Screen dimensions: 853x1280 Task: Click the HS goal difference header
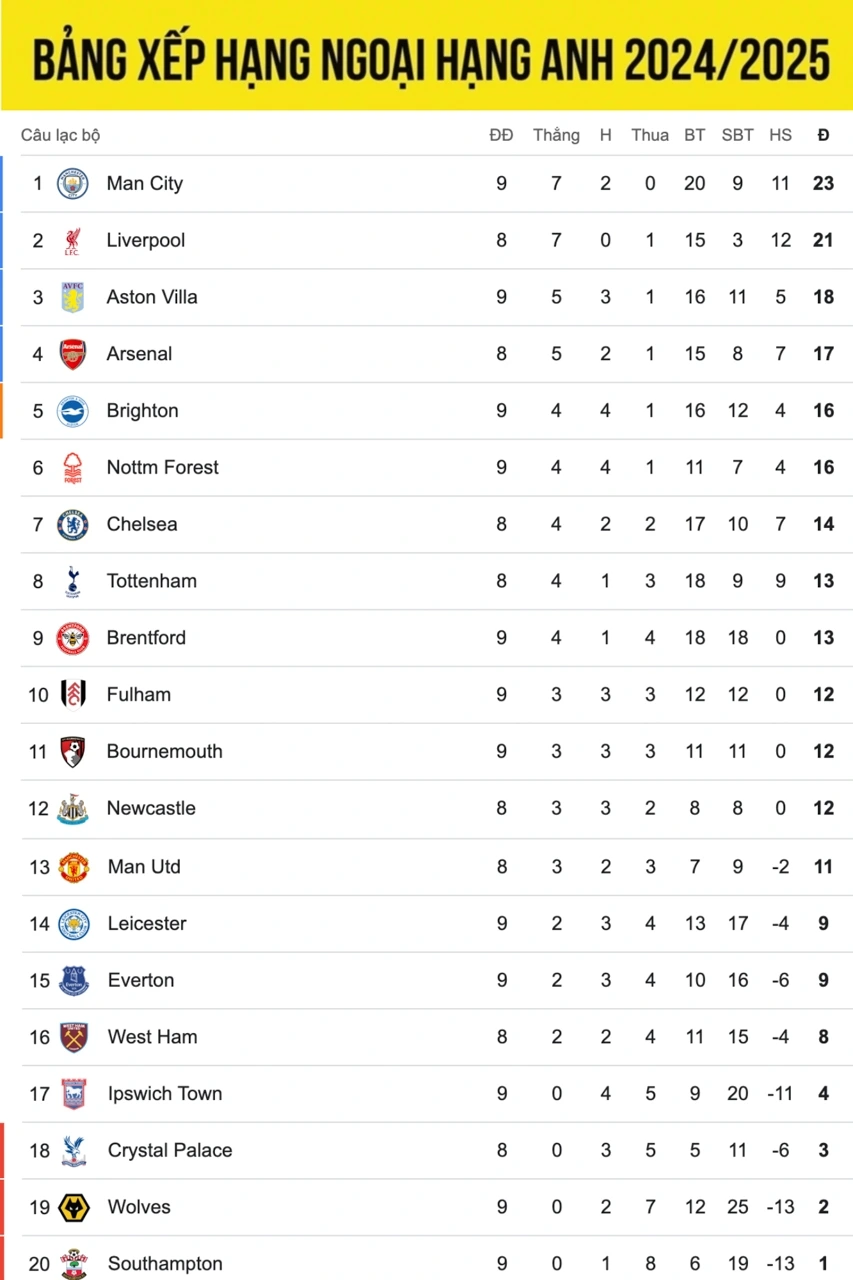point(780,135)
